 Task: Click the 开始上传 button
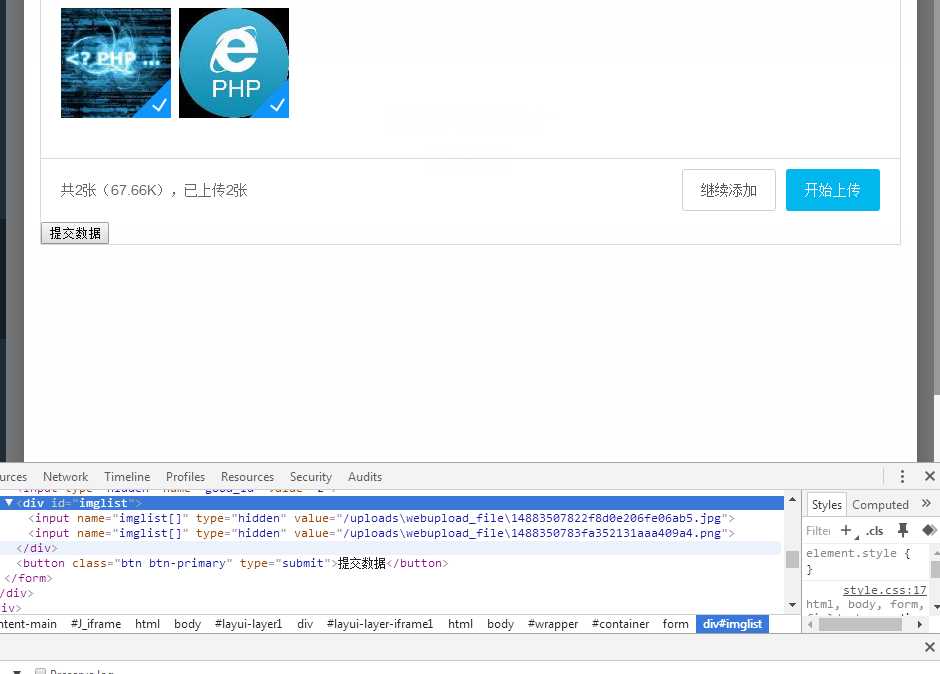coord(833,190)
